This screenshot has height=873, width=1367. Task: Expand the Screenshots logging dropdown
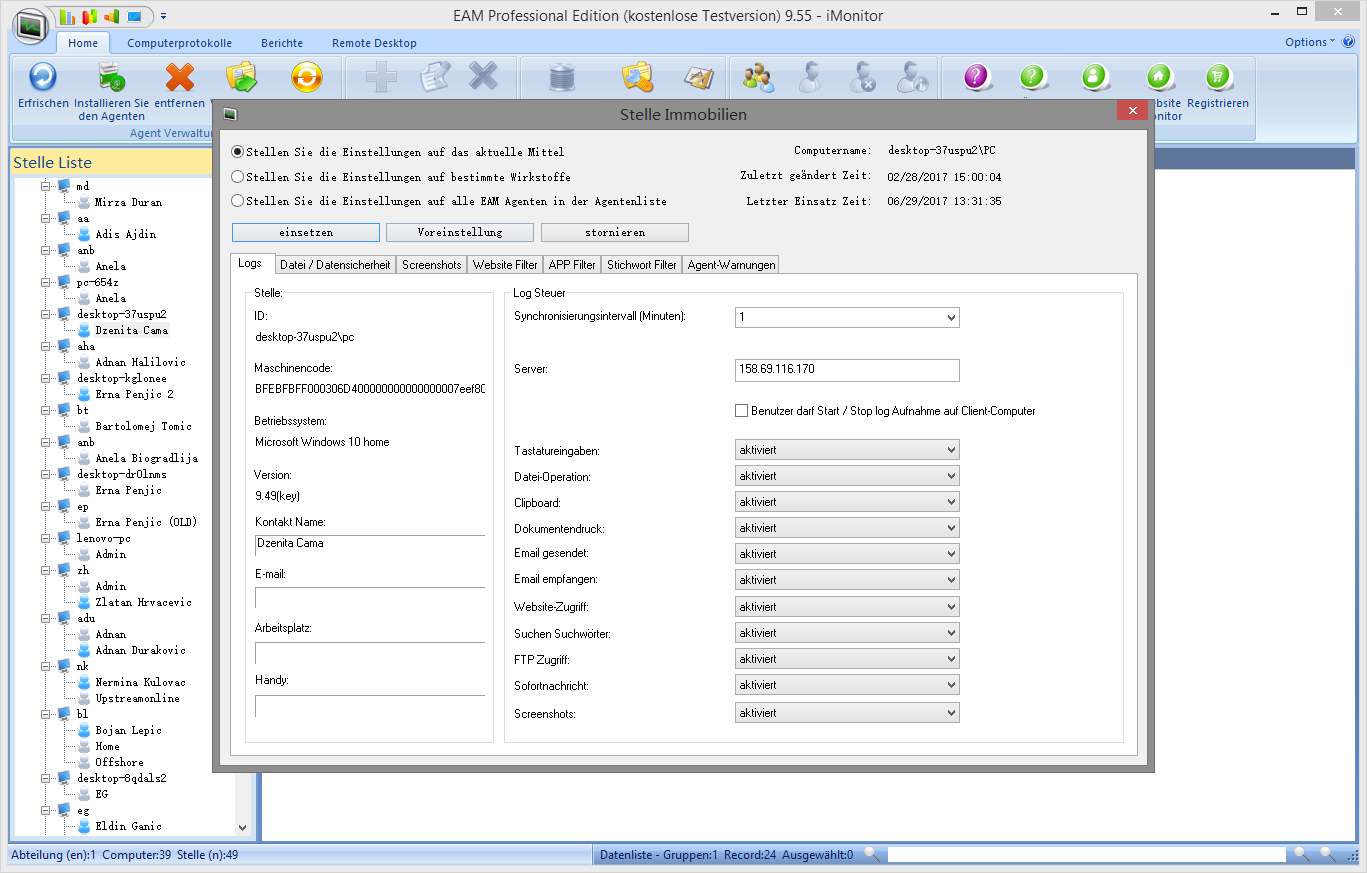point(847,713)
